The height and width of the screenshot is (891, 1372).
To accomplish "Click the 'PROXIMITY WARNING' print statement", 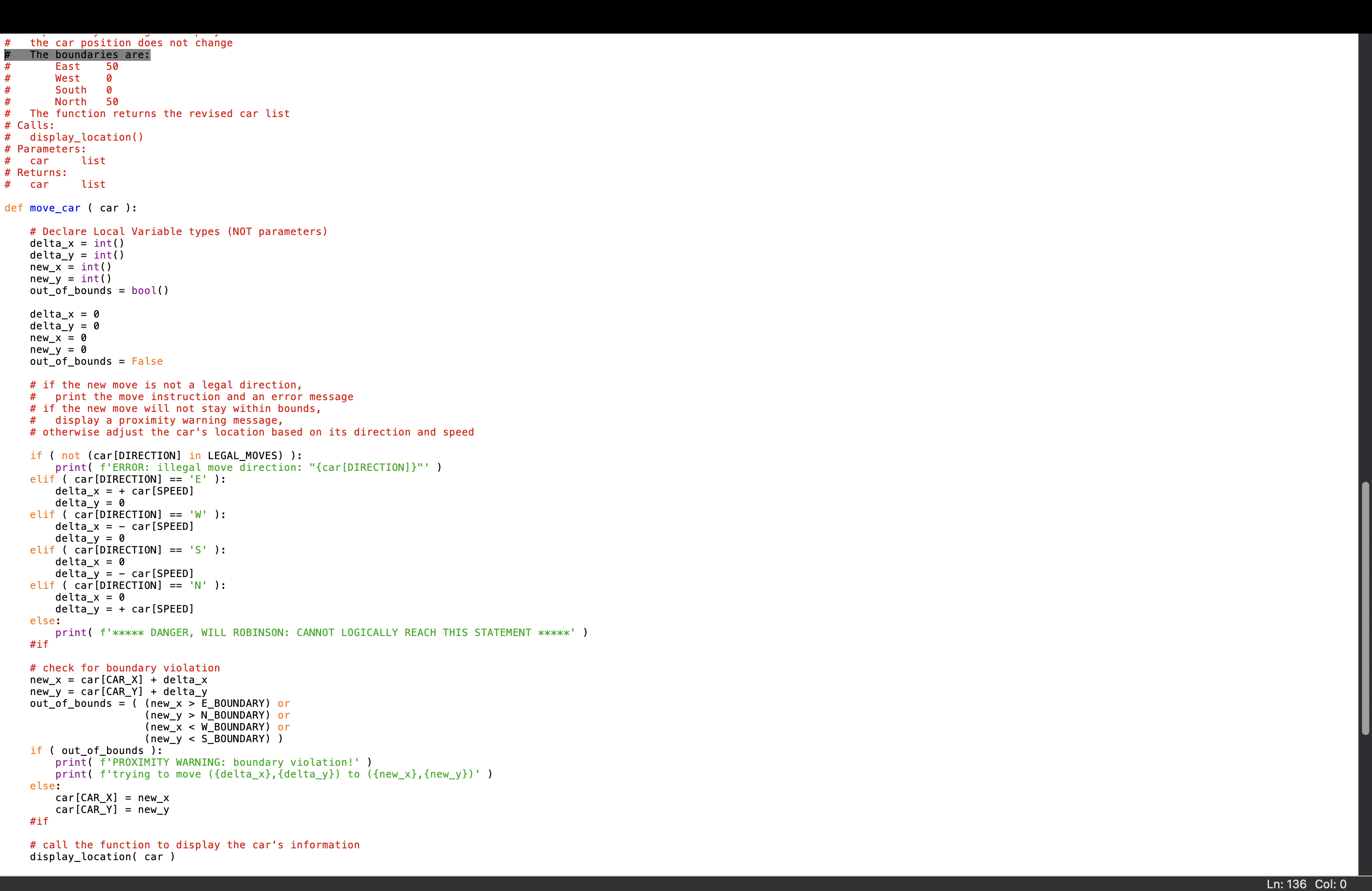I will 213,763.
